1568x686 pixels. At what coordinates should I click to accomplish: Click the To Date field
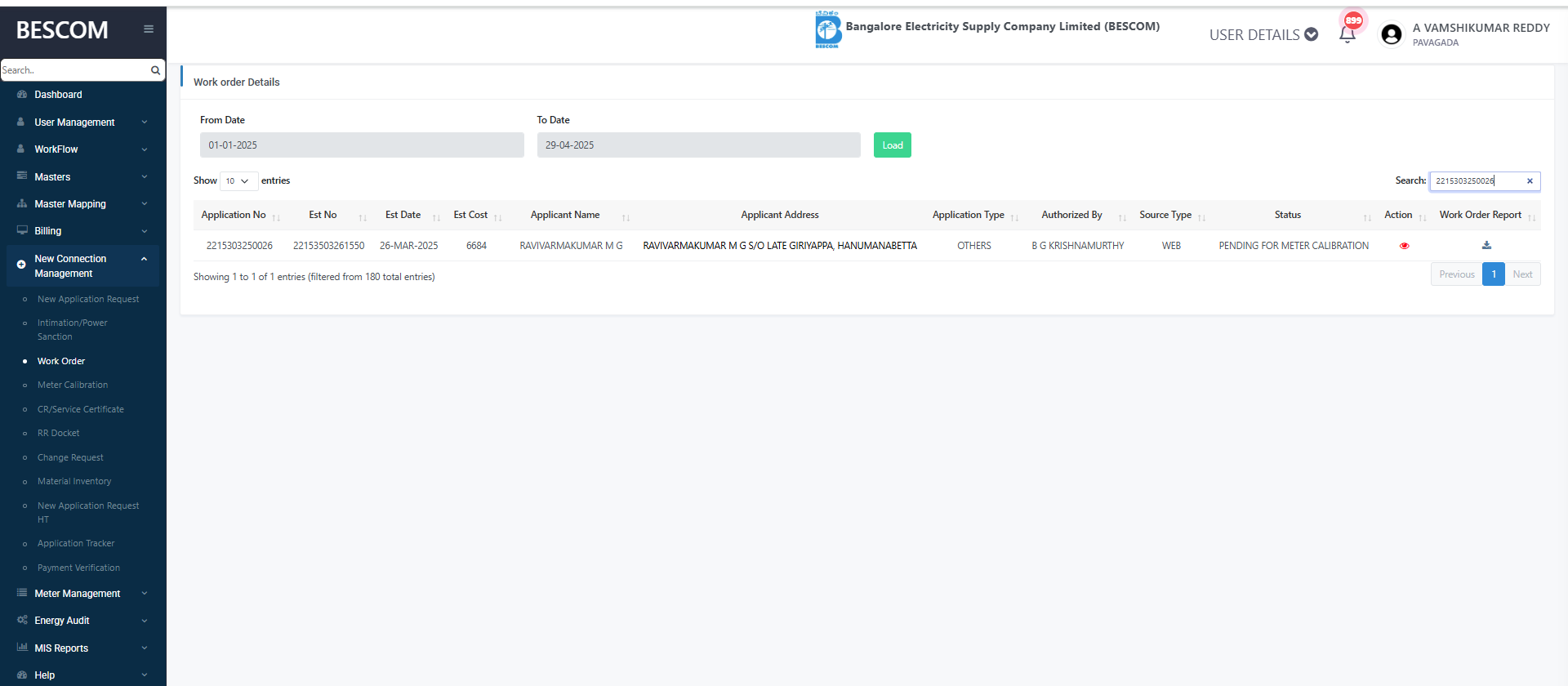pos(699,145)
